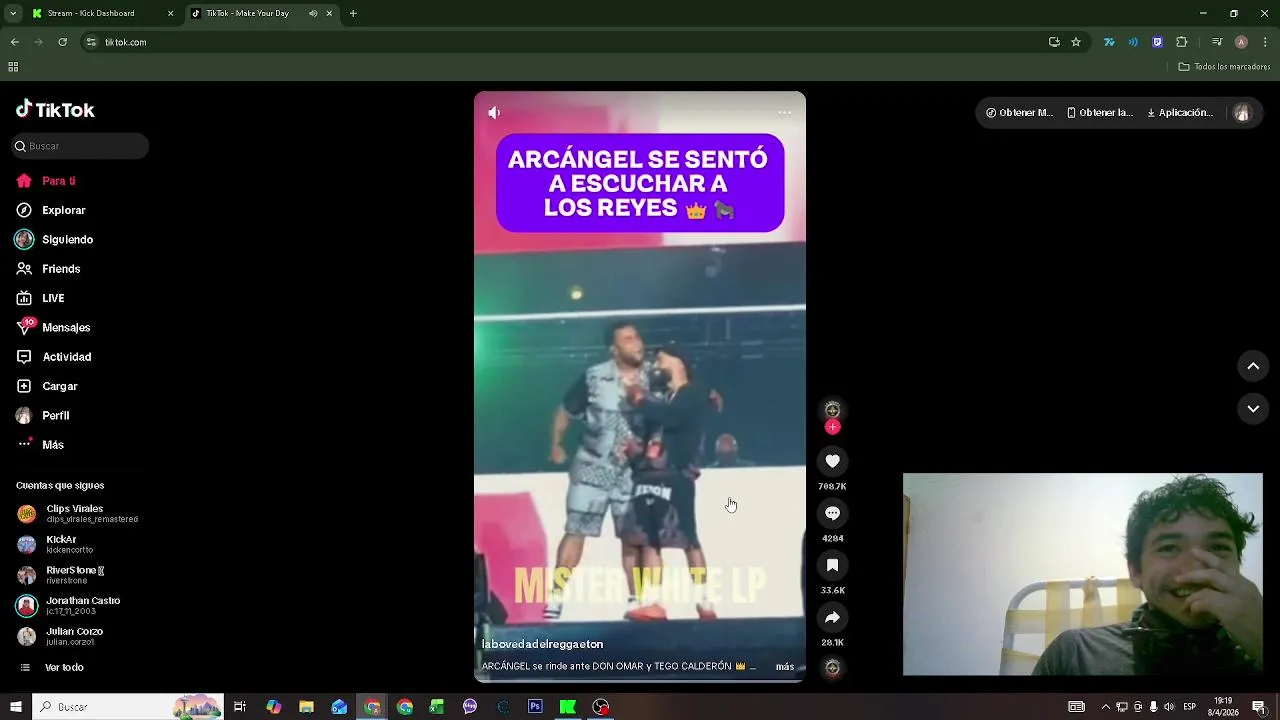Open the apps grid in bookmarks bar
Viewport: 1280px width, 720px height.
pos(13,67)
